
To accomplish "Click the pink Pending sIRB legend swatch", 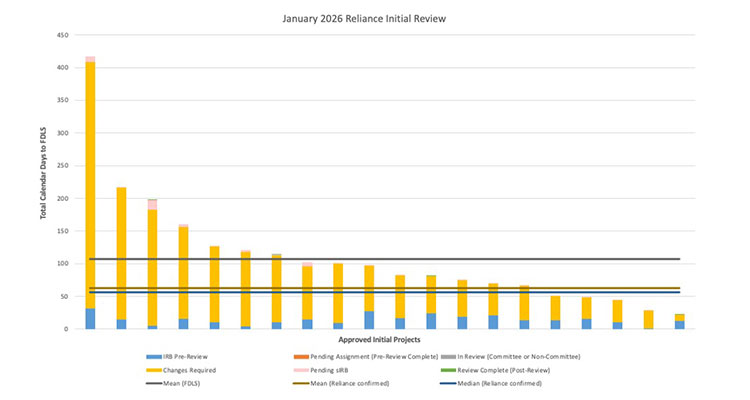I will (x=300, y=370).
